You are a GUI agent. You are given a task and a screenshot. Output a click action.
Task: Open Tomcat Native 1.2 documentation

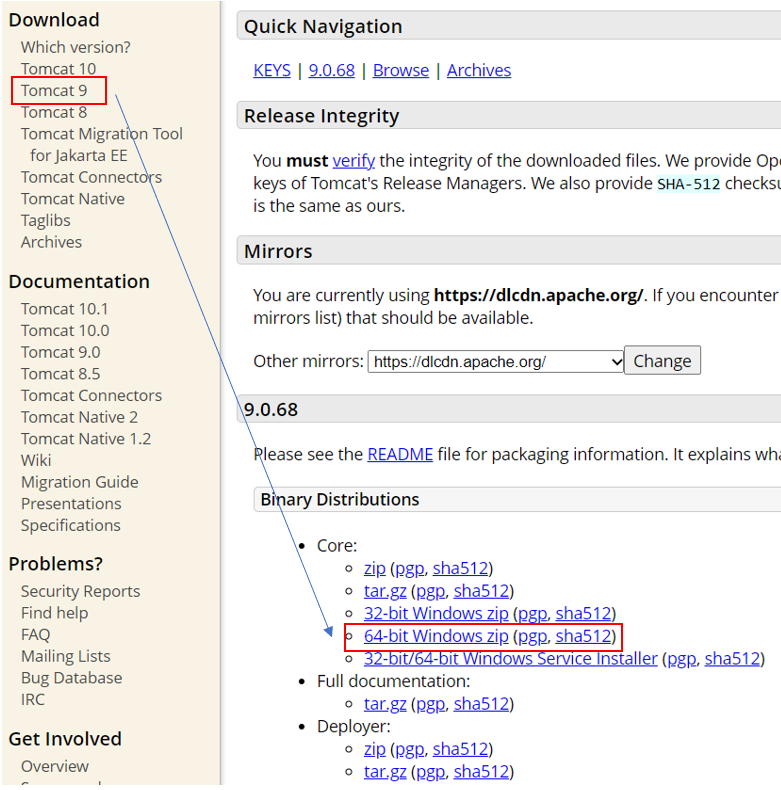coord(86,439)
